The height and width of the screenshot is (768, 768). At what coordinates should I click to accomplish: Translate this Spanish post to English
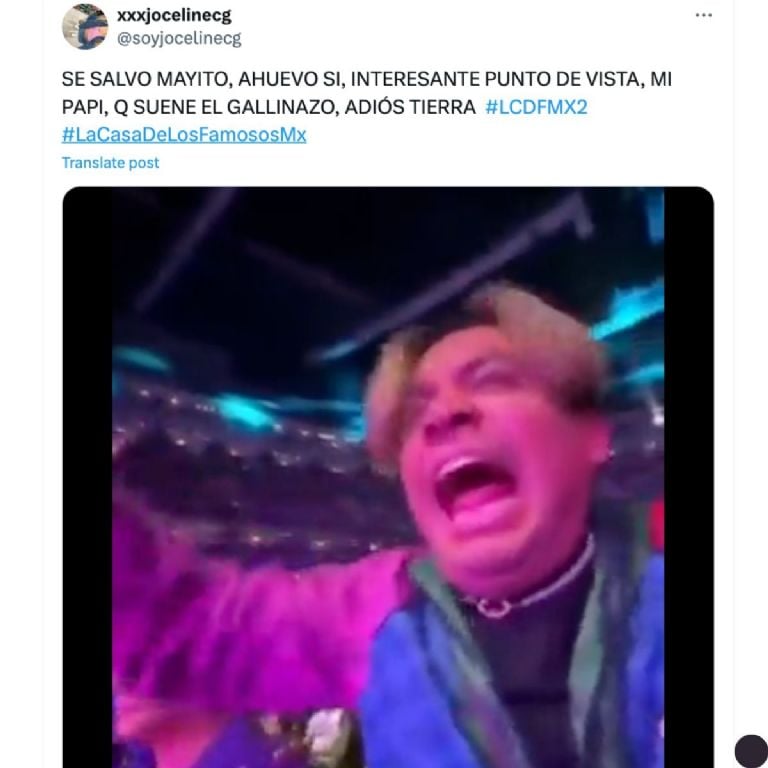pos(110,162)
